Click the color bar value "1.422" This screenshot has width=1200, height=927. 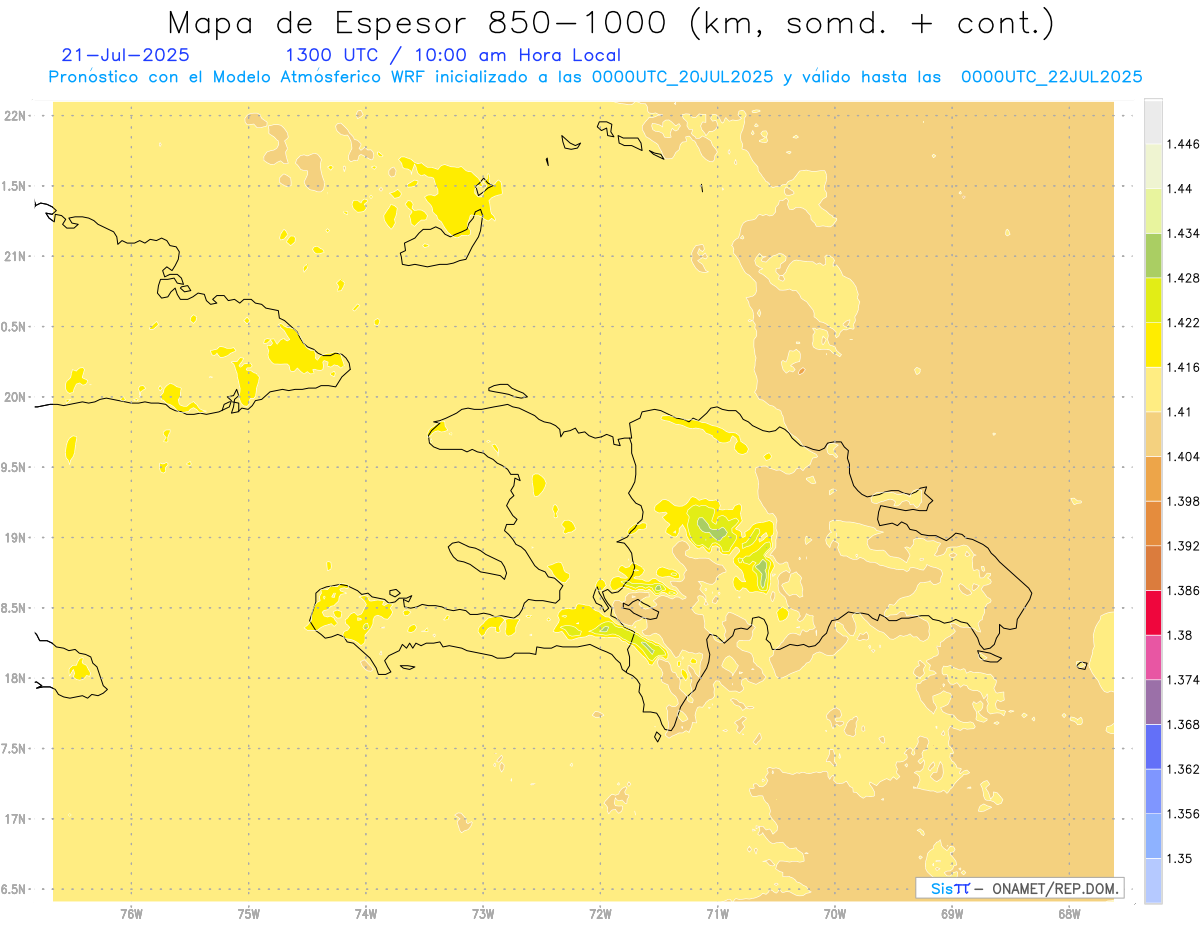[1185, 322]
